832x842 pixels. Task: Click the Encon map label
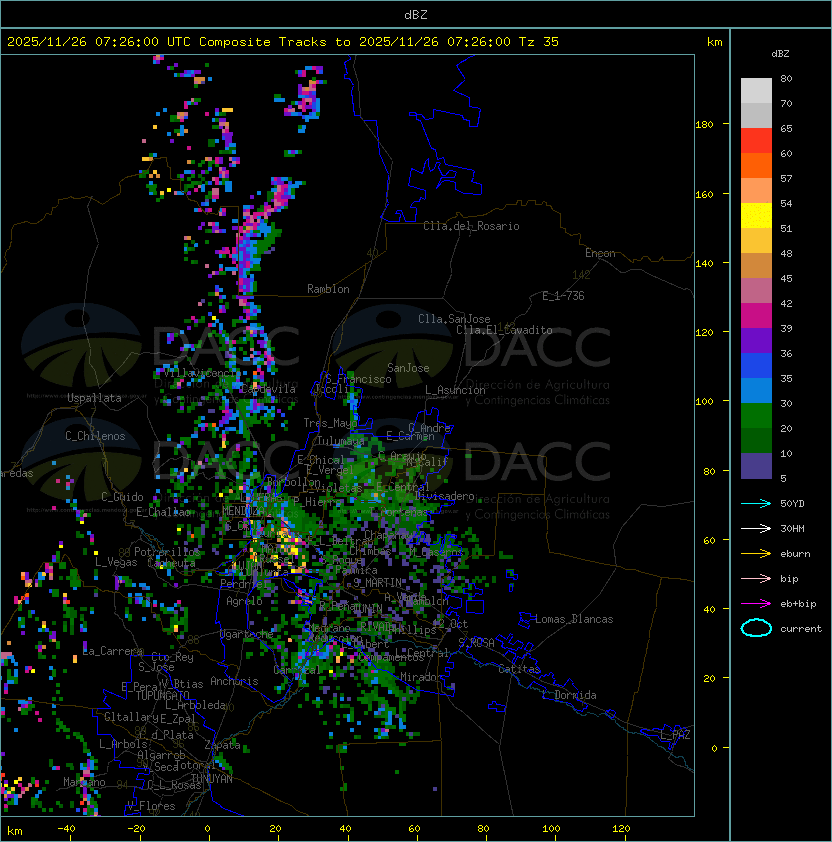(600, 253)
